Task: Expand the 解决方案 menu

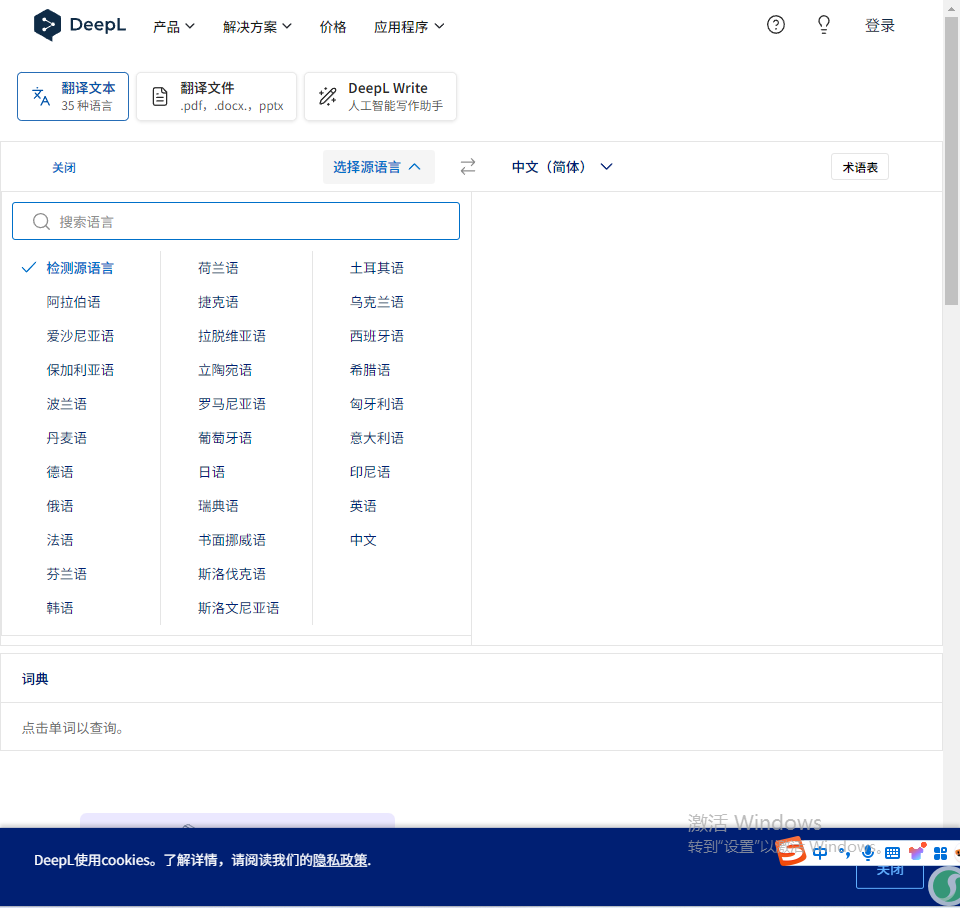Action: coord(257,26)
